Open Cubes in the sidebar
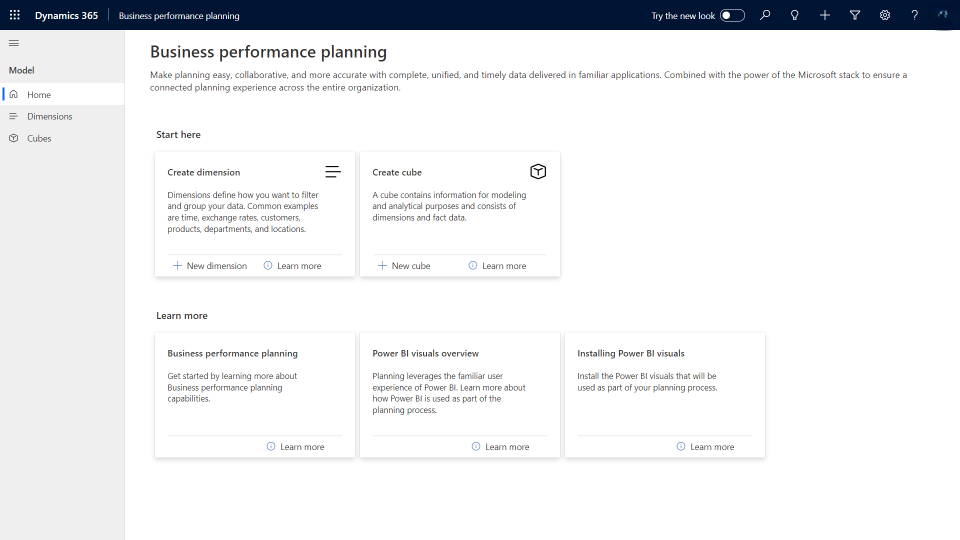 pos(62,138)
